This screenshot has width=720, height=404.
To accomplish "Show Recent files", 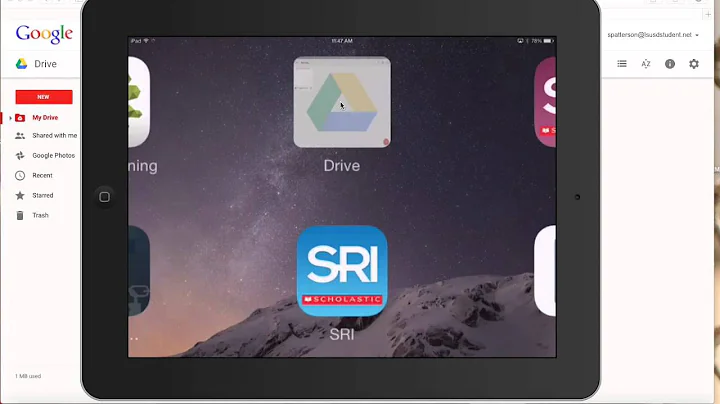I will 42,175.
